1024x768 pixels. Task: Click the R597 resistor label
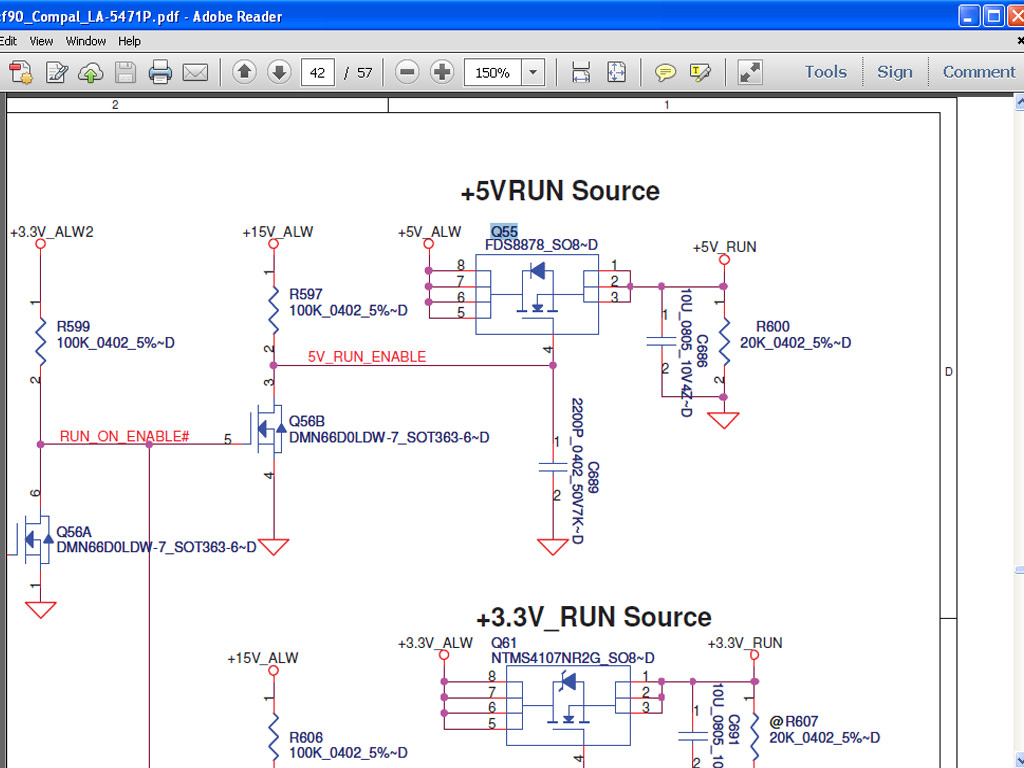(306, 295)
